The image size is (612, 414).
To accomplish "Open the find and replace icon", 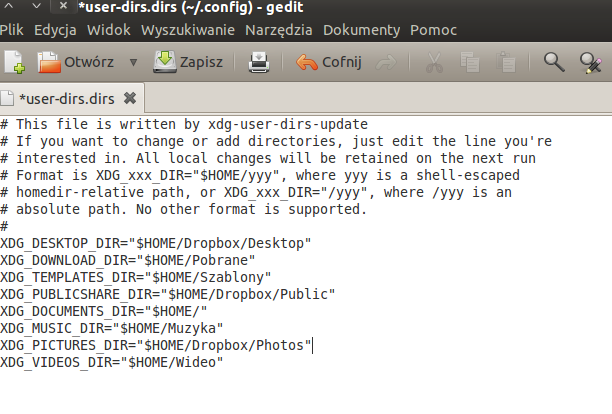I will (x=591, y=63).
